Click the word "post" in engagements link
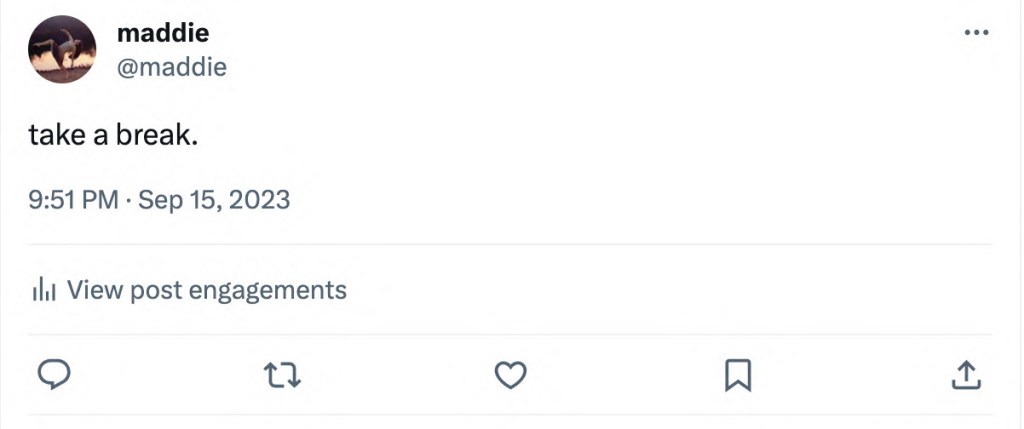 [x=156, y=291]
